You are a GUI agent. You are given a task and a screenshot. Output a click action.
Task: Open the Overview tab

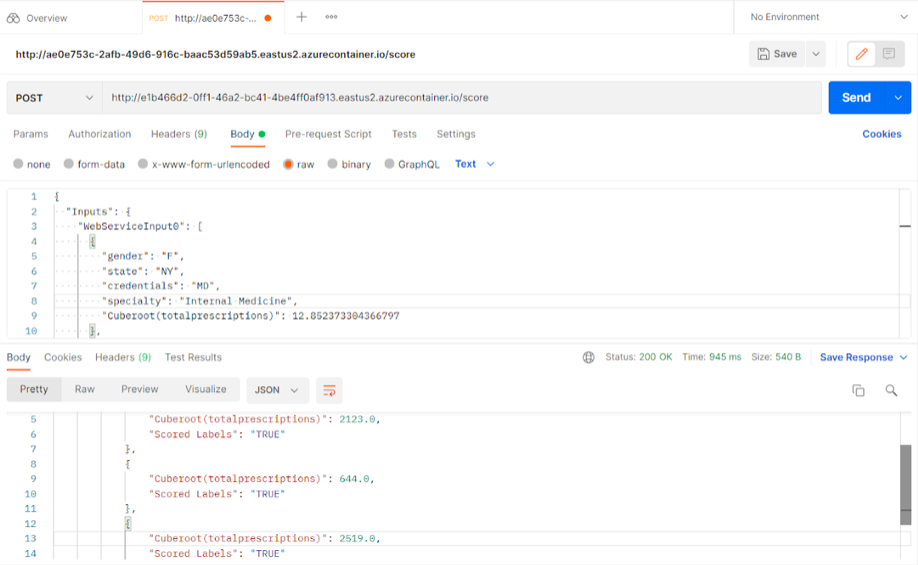[37, 18]
